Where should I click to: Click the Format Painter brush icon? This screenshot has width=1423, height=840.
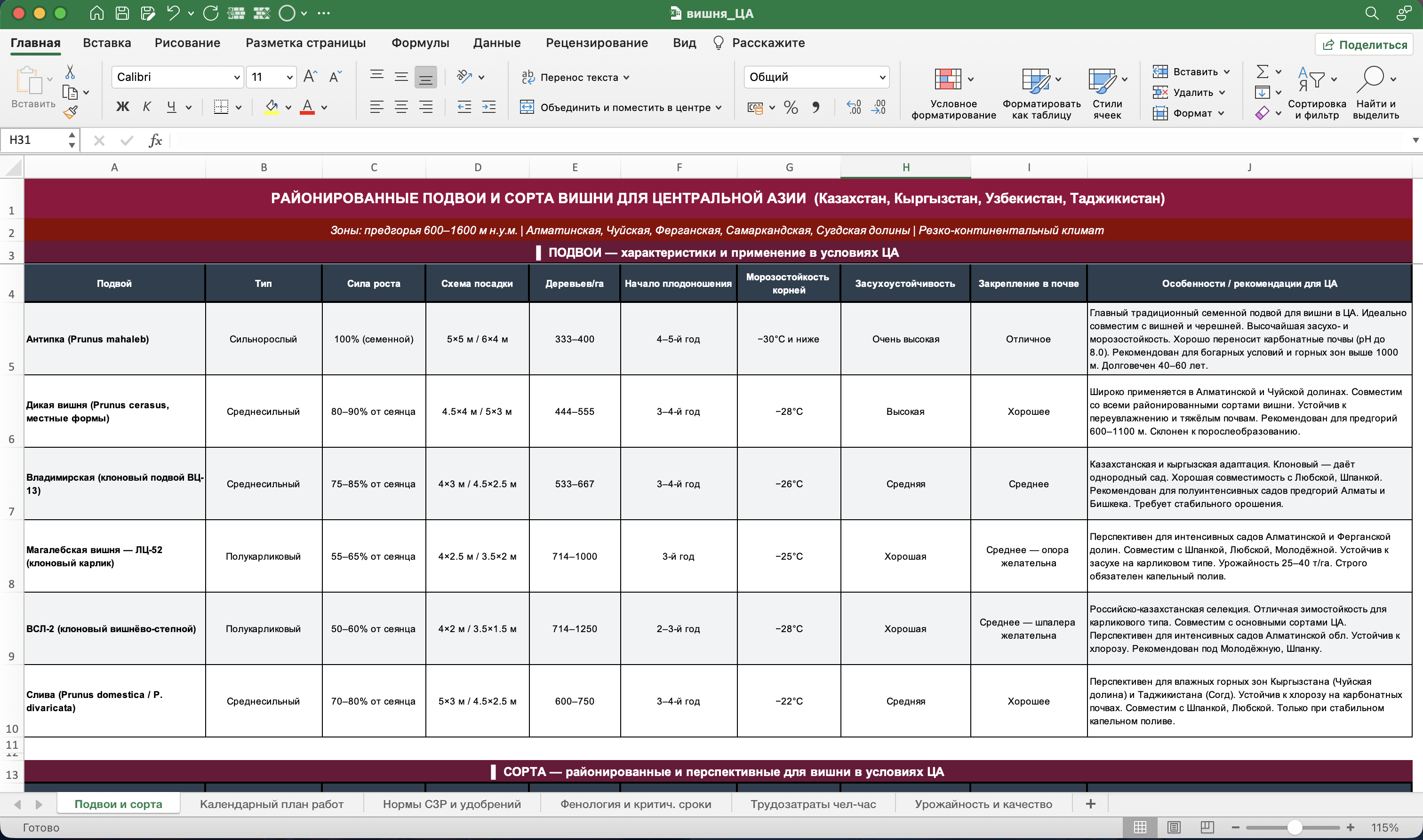click(70, 112)
